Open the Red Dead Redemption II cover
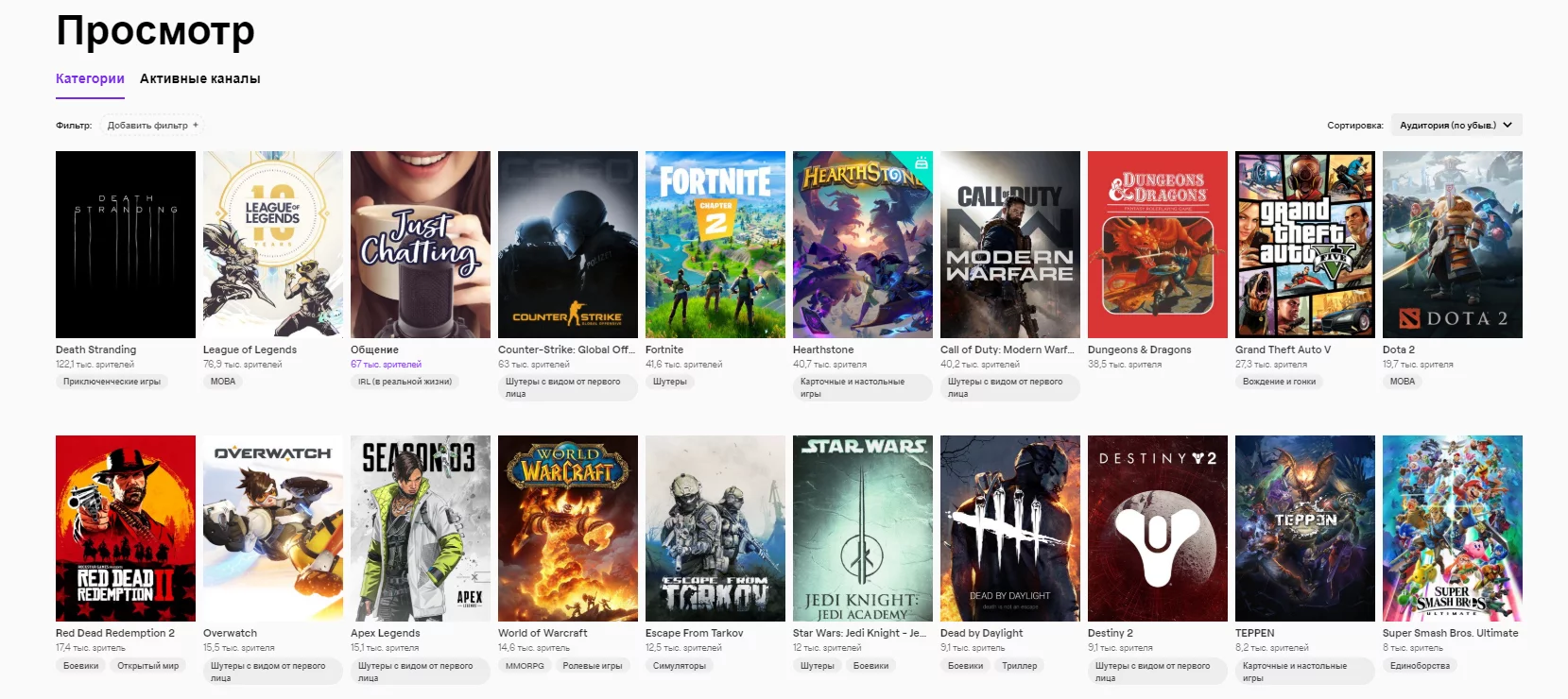This screenshot has height=699, width=1568. click(126, 528)
